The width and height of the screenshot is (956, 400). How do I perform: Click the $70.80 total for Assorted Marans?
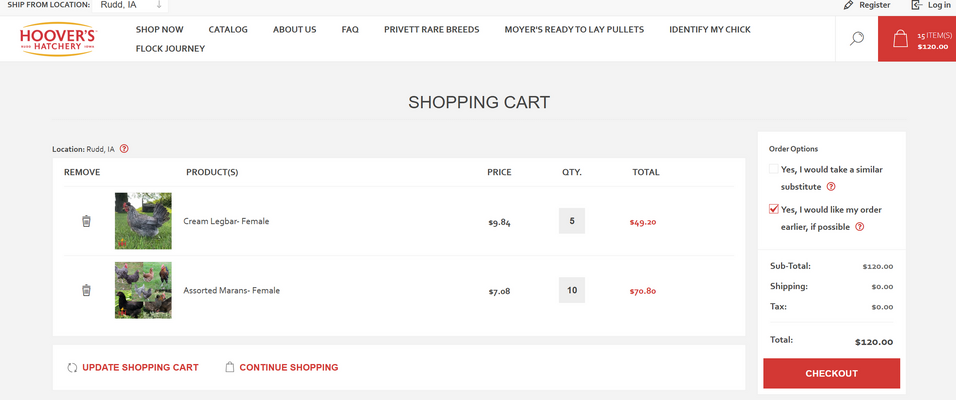coord(643,291)
